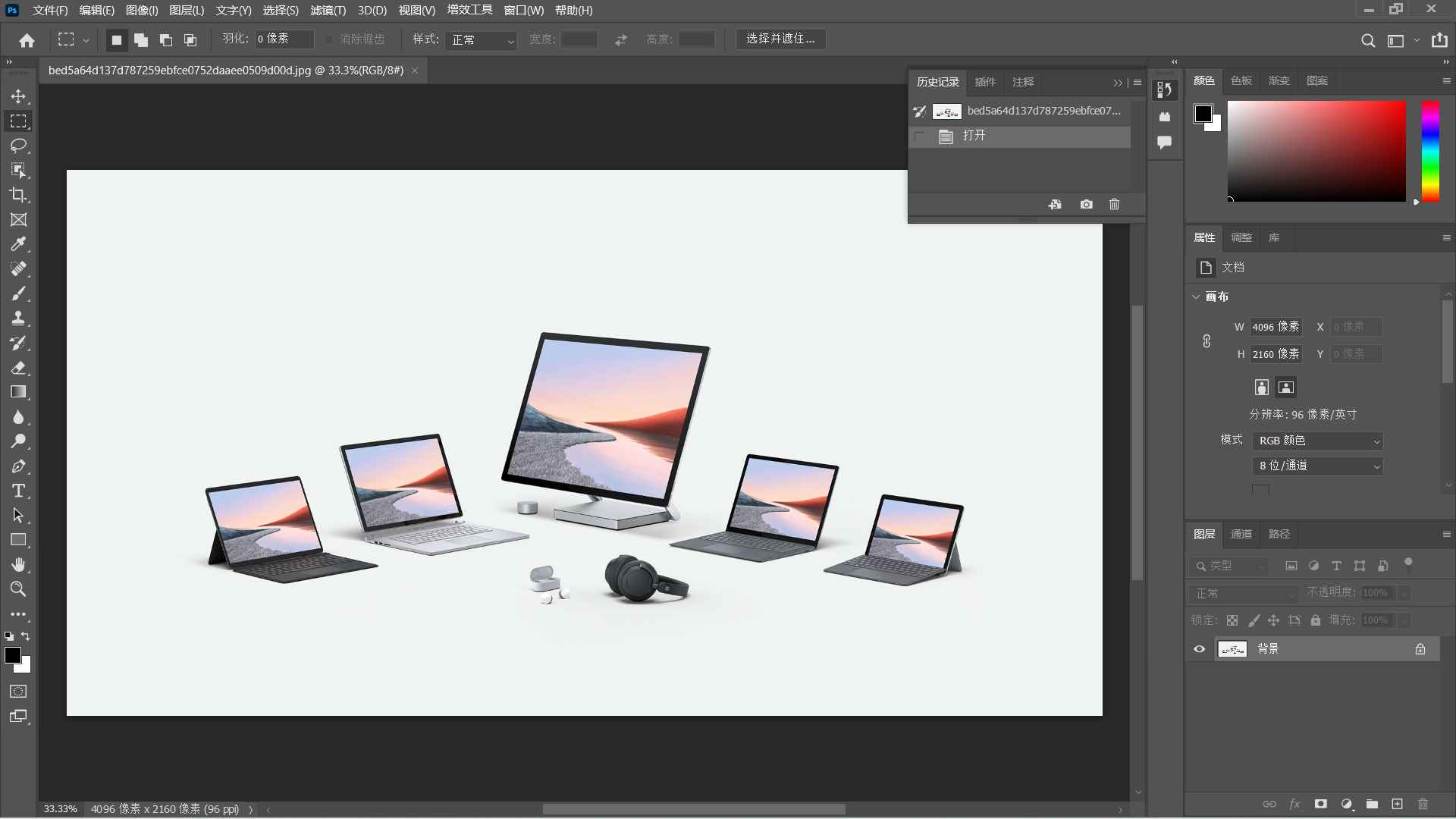Open the RGB 颜色 mode dropdown
The width and height of the screenshot is (1456, 819).
(1318, 441)
